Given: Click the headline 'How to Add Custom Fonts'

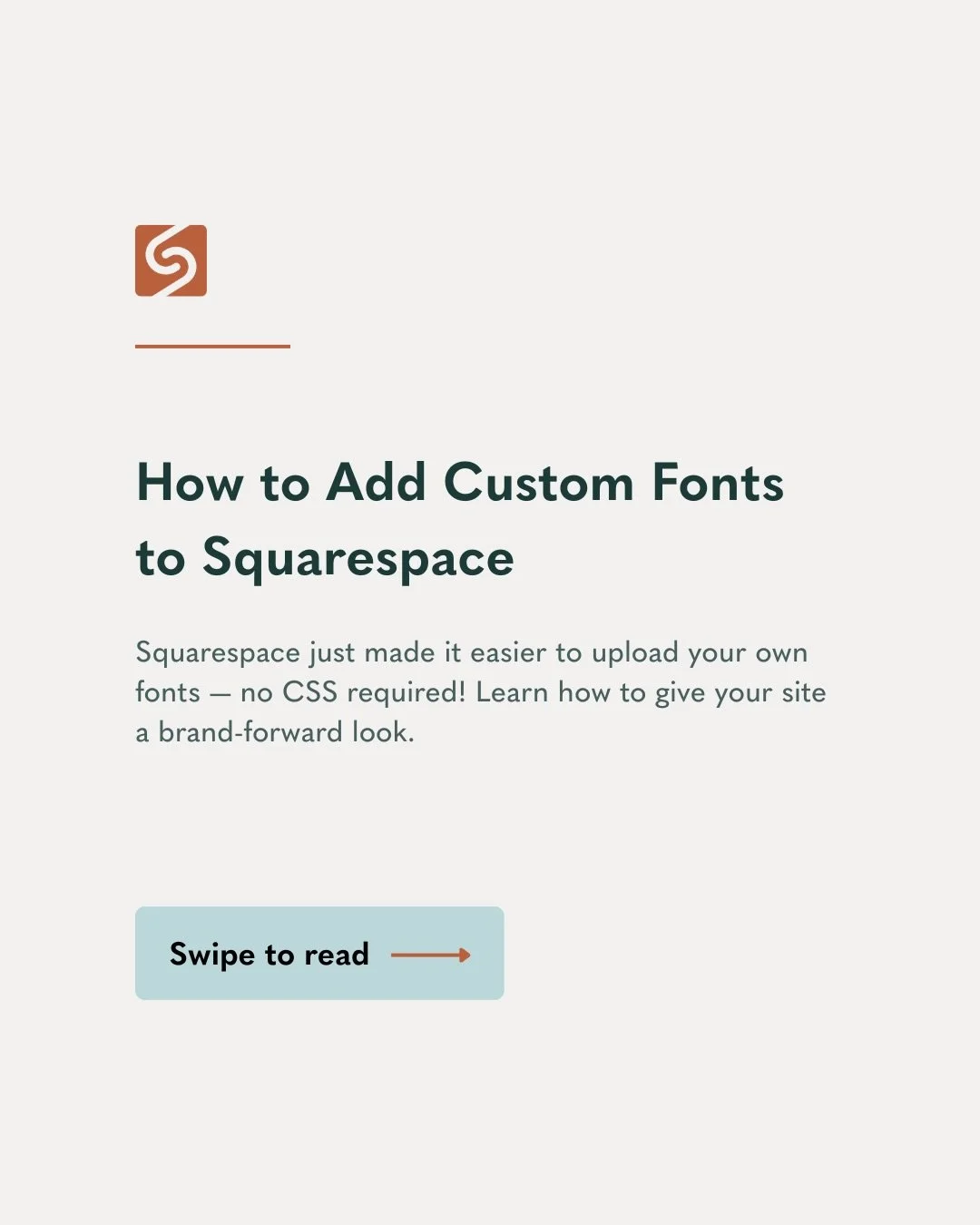Looking at the screenshot, I should [459, 484].
